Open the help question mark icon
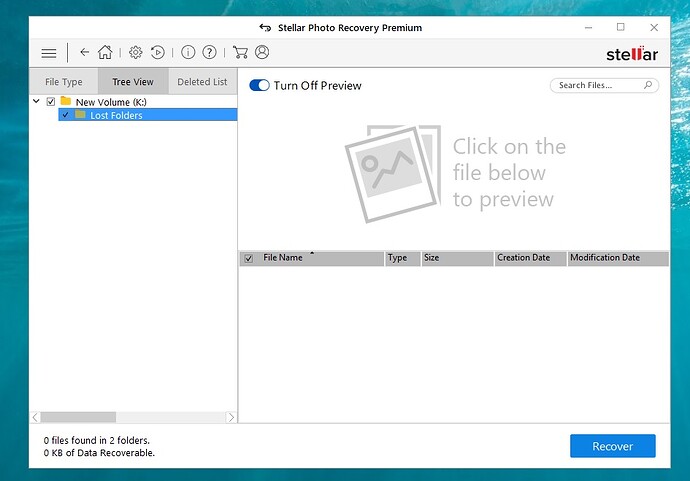The image size is (690, 481). tap(209, 52)
